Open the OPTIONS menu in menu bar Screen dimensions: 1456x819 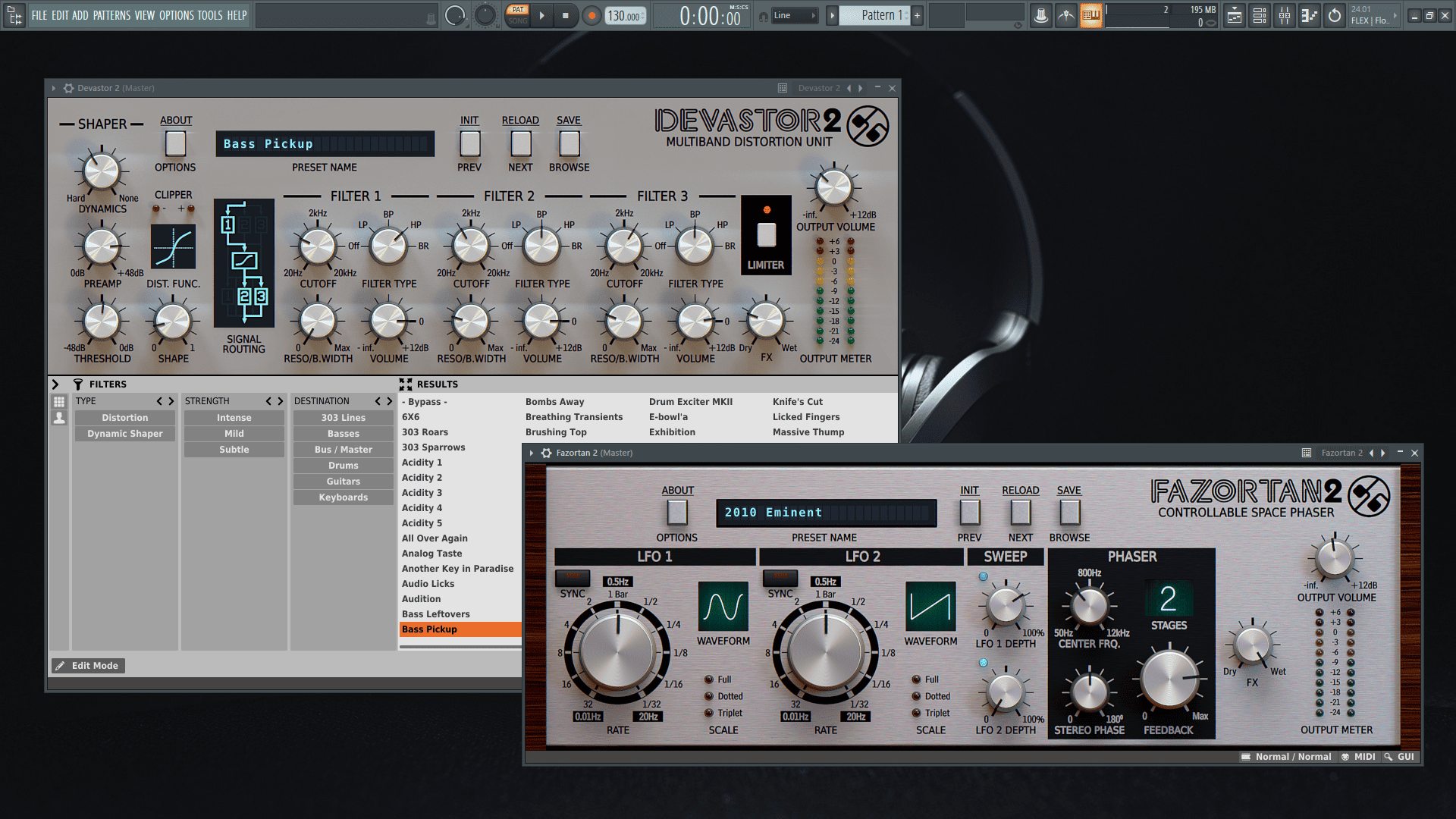[x=177, y=15]
